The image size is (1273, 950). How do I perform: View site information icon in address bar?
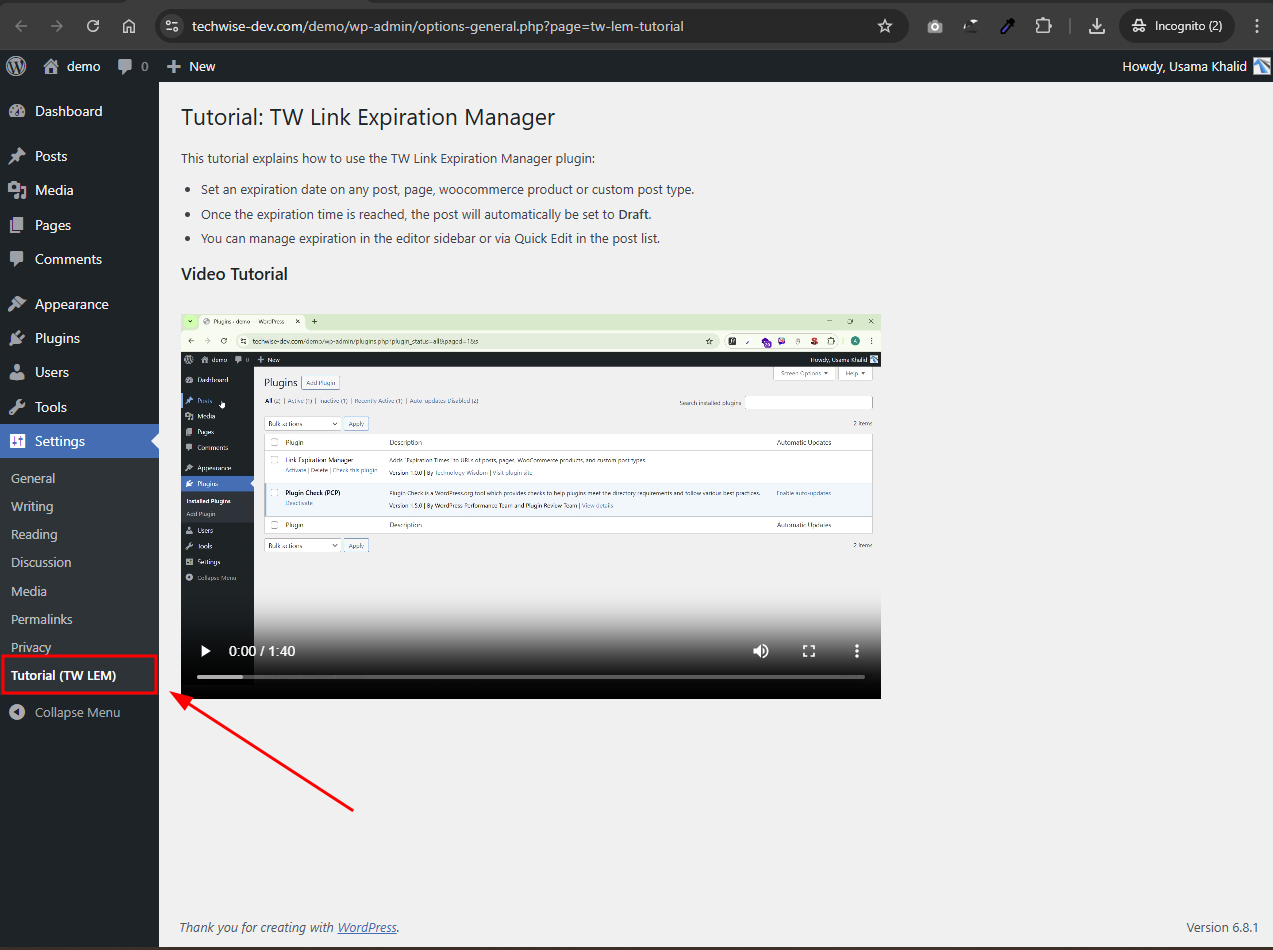[x=172, y=26]
